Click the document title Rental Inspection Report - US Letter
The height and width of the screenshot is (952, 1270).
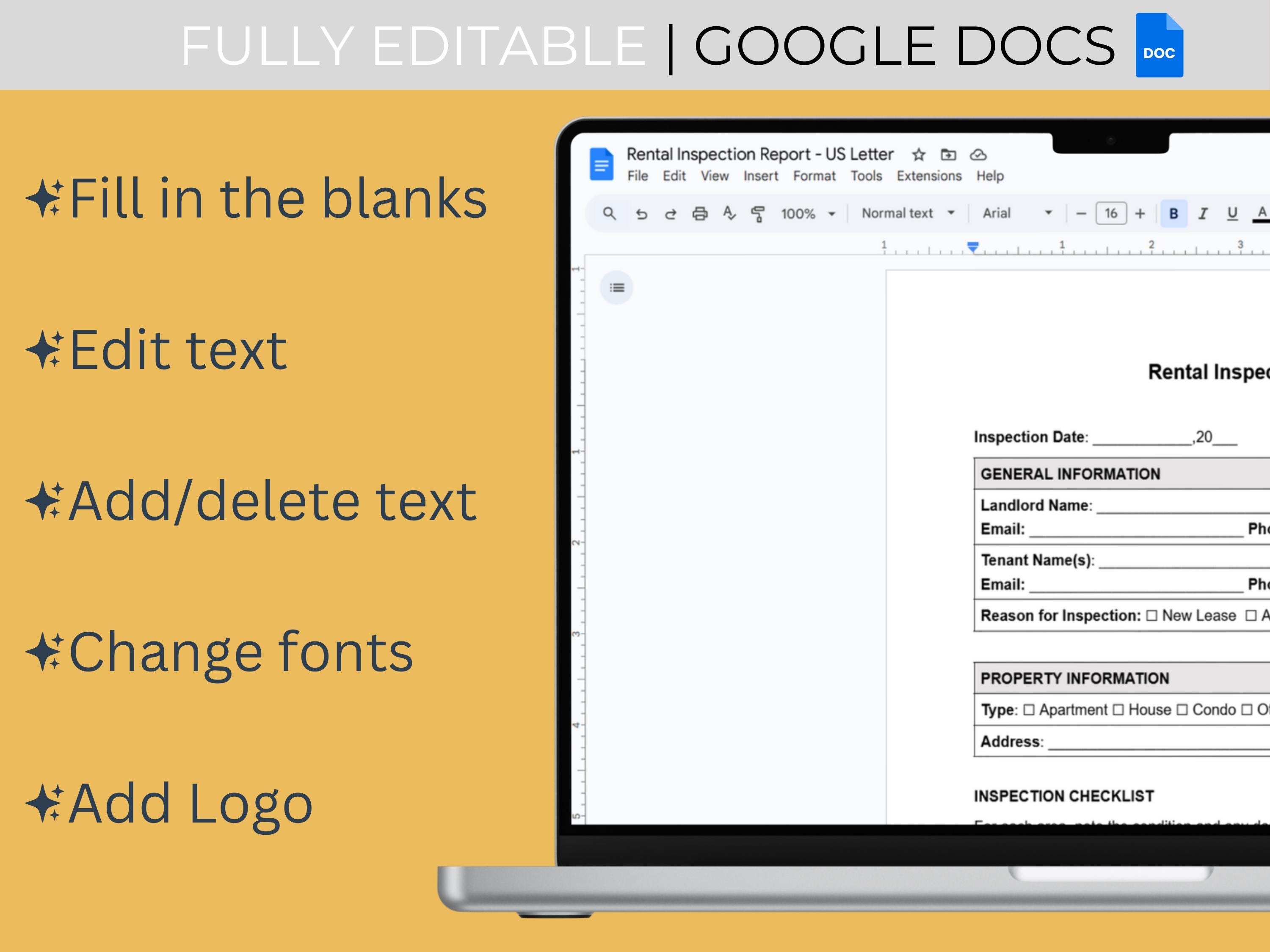(759, 154)
